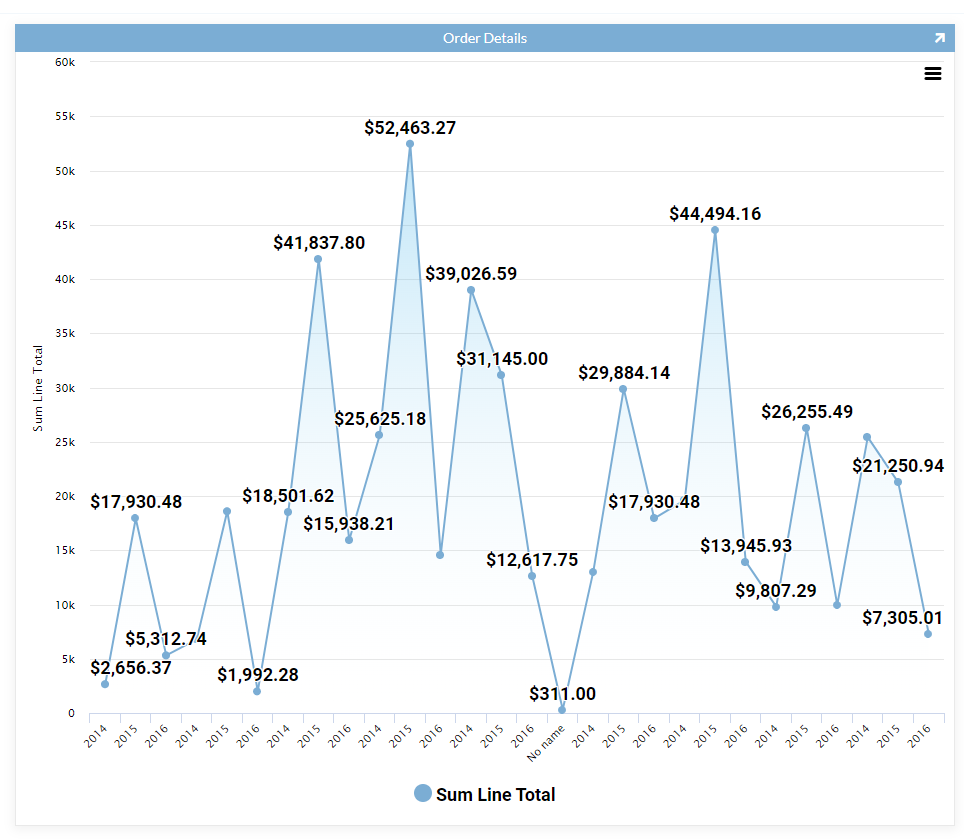
Task: Select the $26,255.49 data point
Action: click(806, 428)
